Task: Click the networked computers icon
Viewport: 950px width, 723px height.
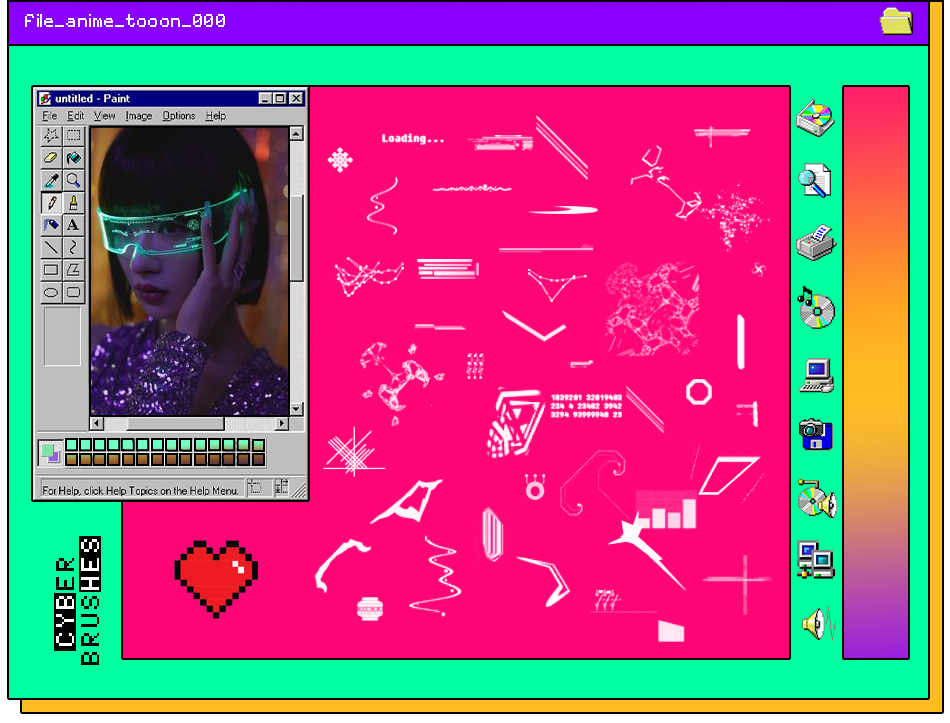Action: (x=816, y=559)
